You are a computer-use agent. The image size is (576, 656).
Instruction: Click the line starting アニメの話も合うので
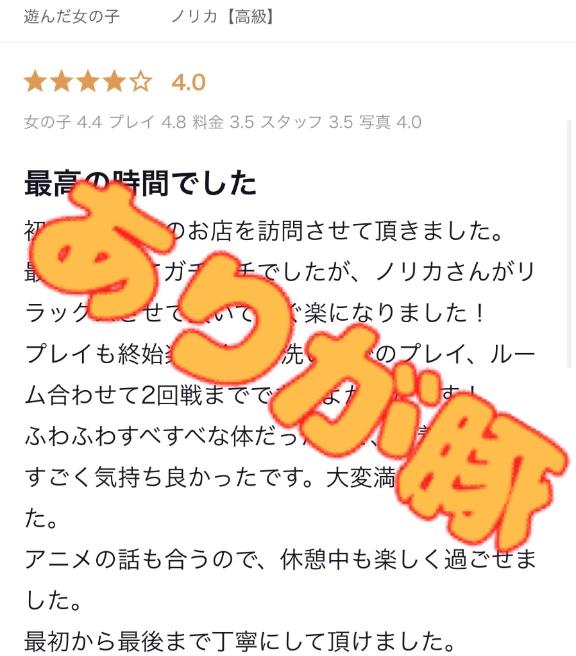coord(280,559)
